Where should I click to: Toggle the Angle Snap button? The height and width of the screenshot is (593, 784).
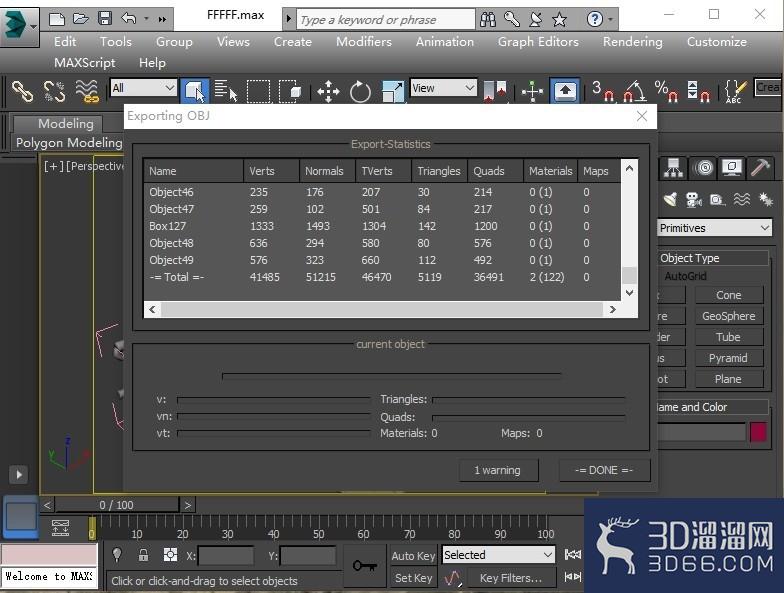click(x=635, y=91)
